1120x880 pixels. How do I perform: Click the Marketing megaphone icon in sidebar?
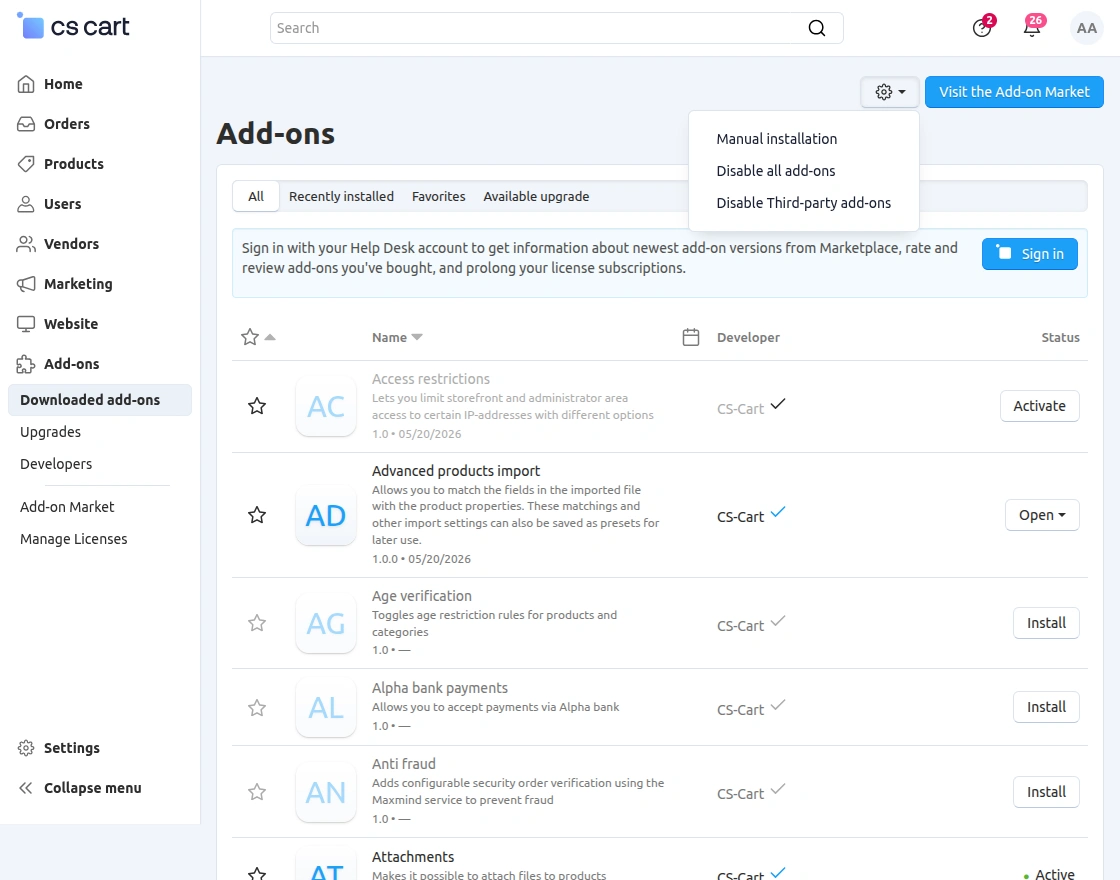coord(26,284)
